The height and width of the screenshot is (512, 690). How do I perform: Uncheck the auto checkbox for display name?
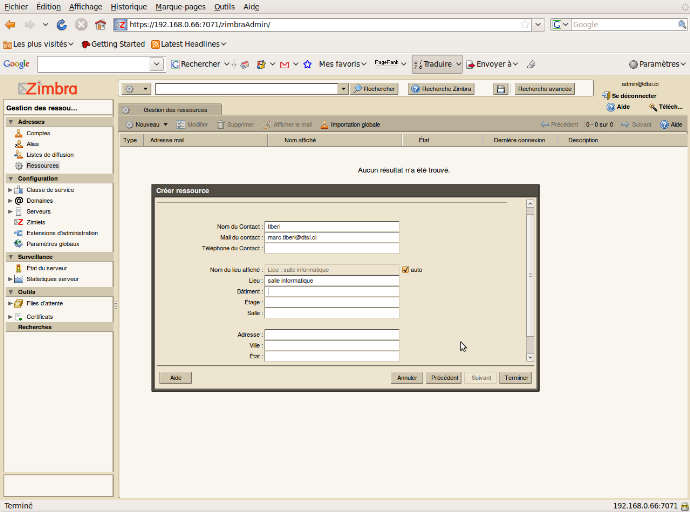[405, 270]
